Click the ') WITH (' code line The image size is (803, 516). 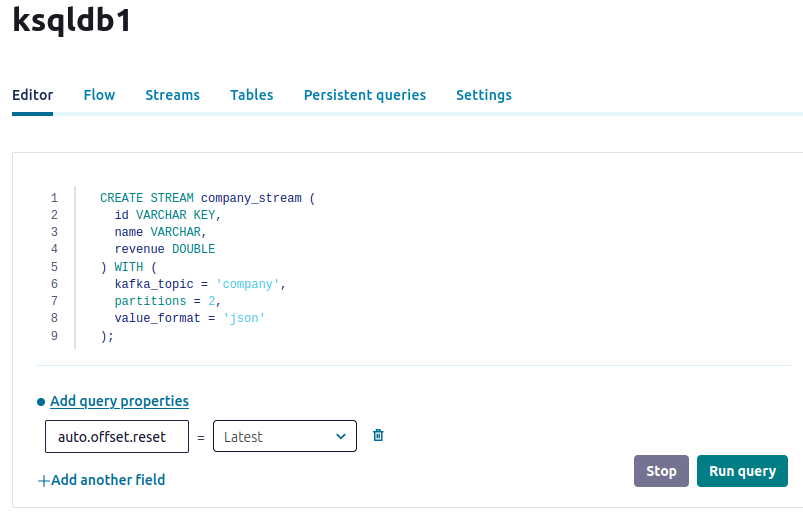[129, 267]
